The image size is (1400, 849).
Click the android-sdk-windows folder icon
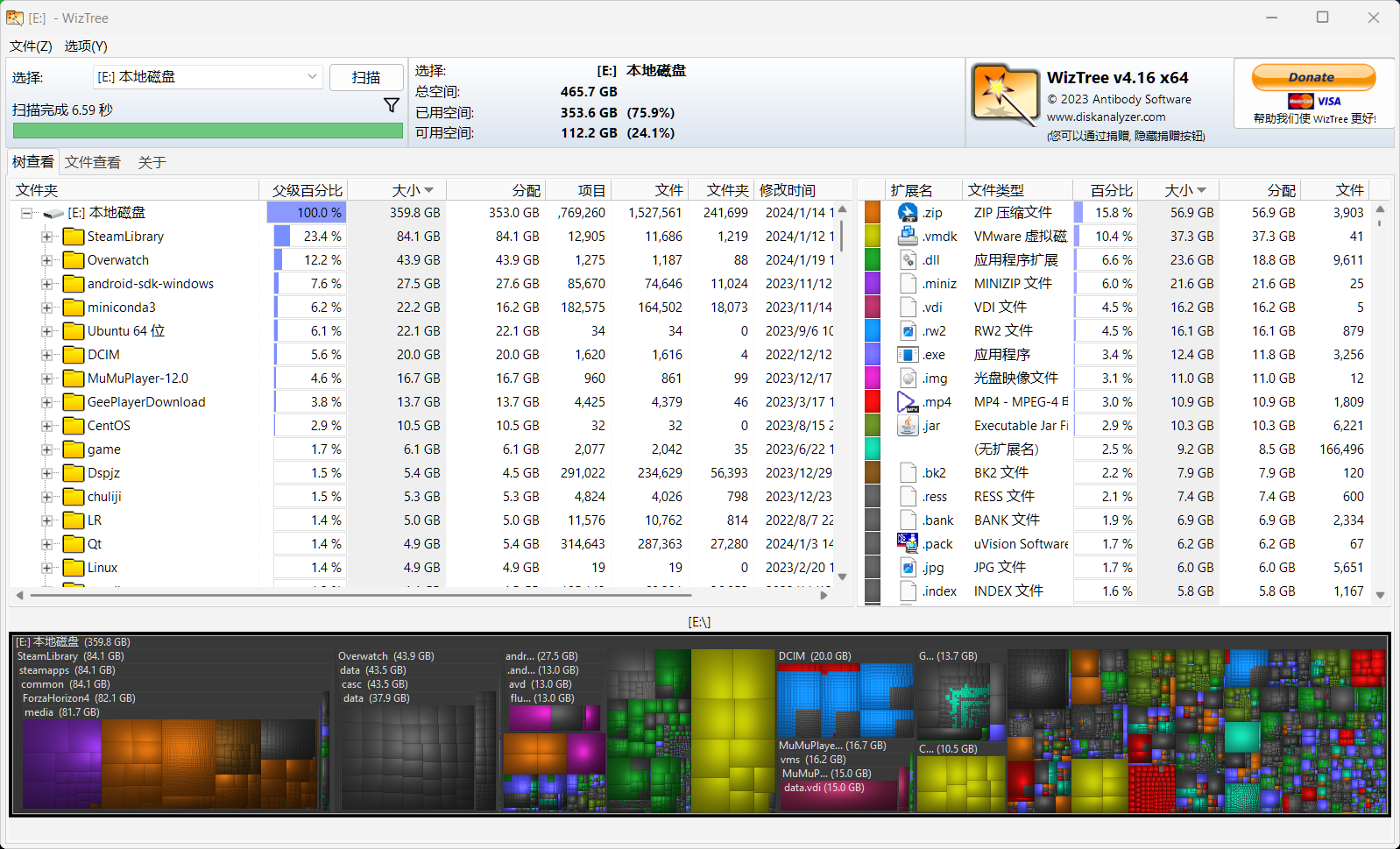[74, 284]
